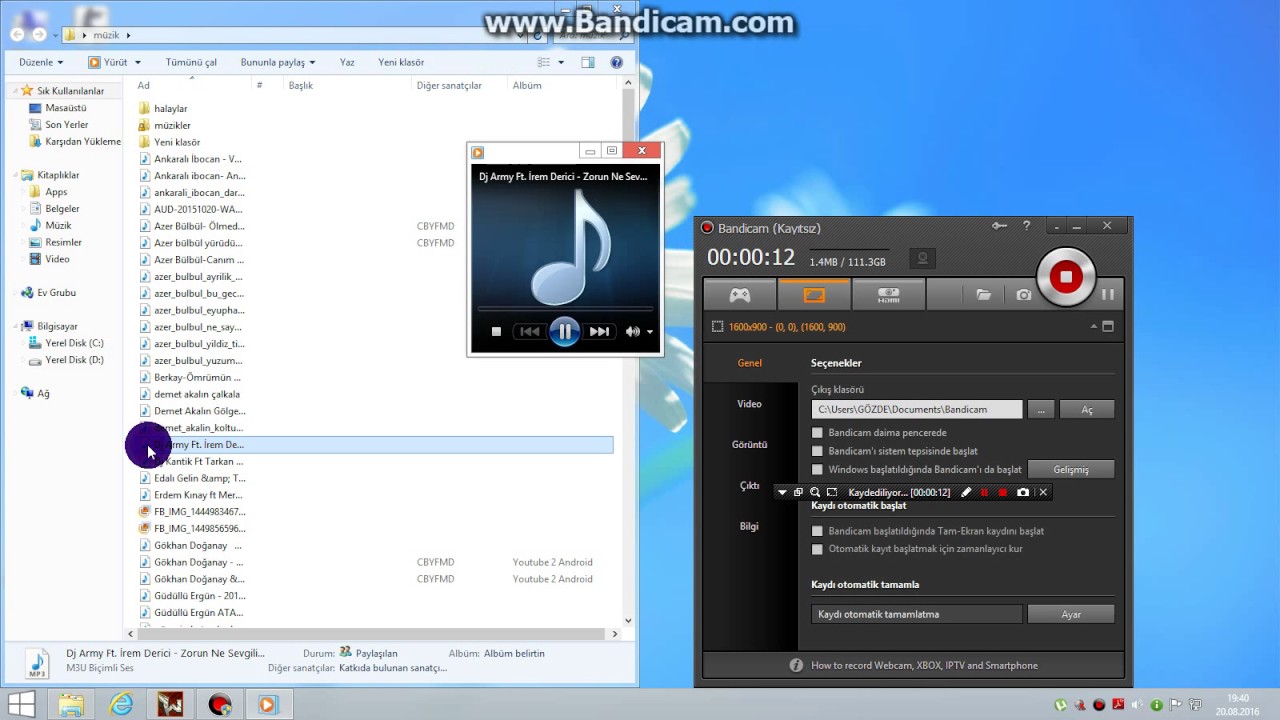This screenshot has width=1280, height=720.
Task: Click the Windows Start button
Action: pos(21,704)
